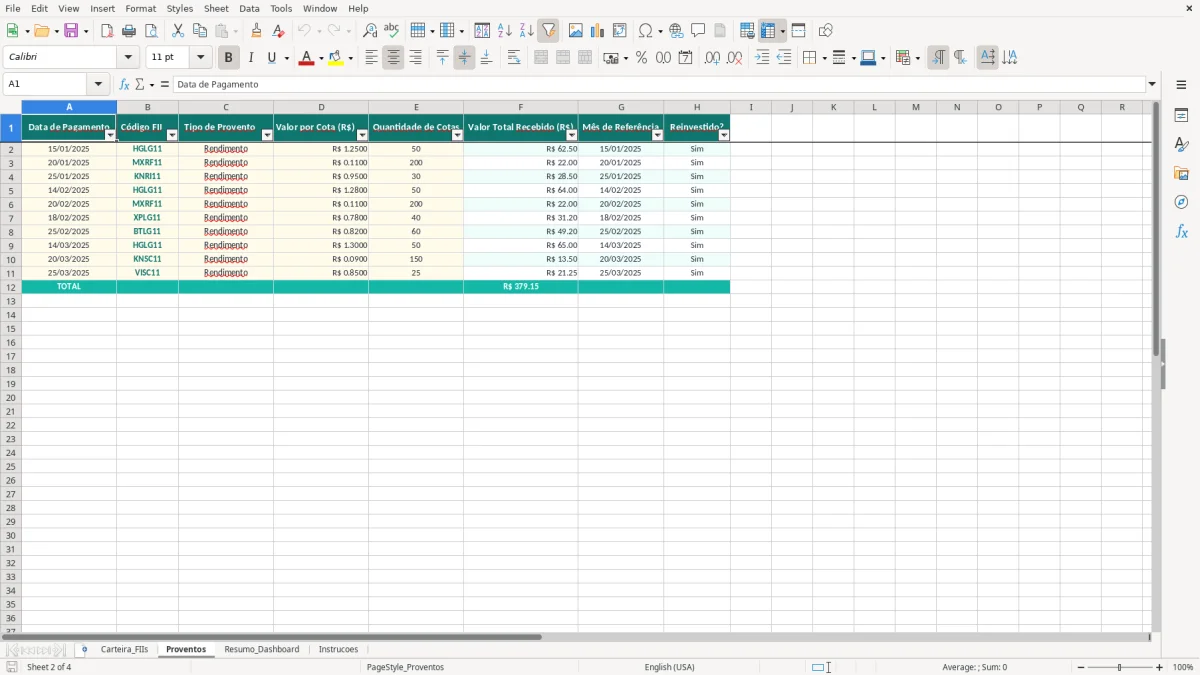Click the English (USA) language status
This screenshot has height=675, width=1200.
pyautogui.click(x=669, y=667)
